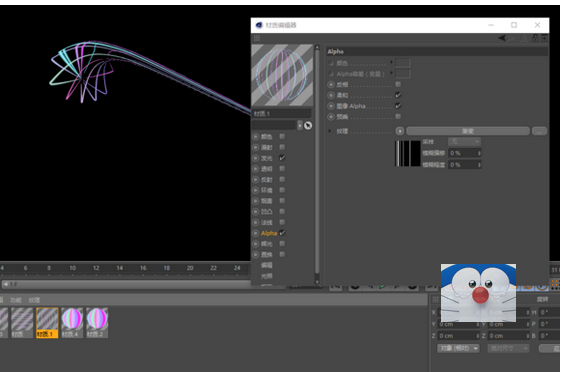Click the animation dot beside 反相 parameter
The image size is (566, 372).
331,84
